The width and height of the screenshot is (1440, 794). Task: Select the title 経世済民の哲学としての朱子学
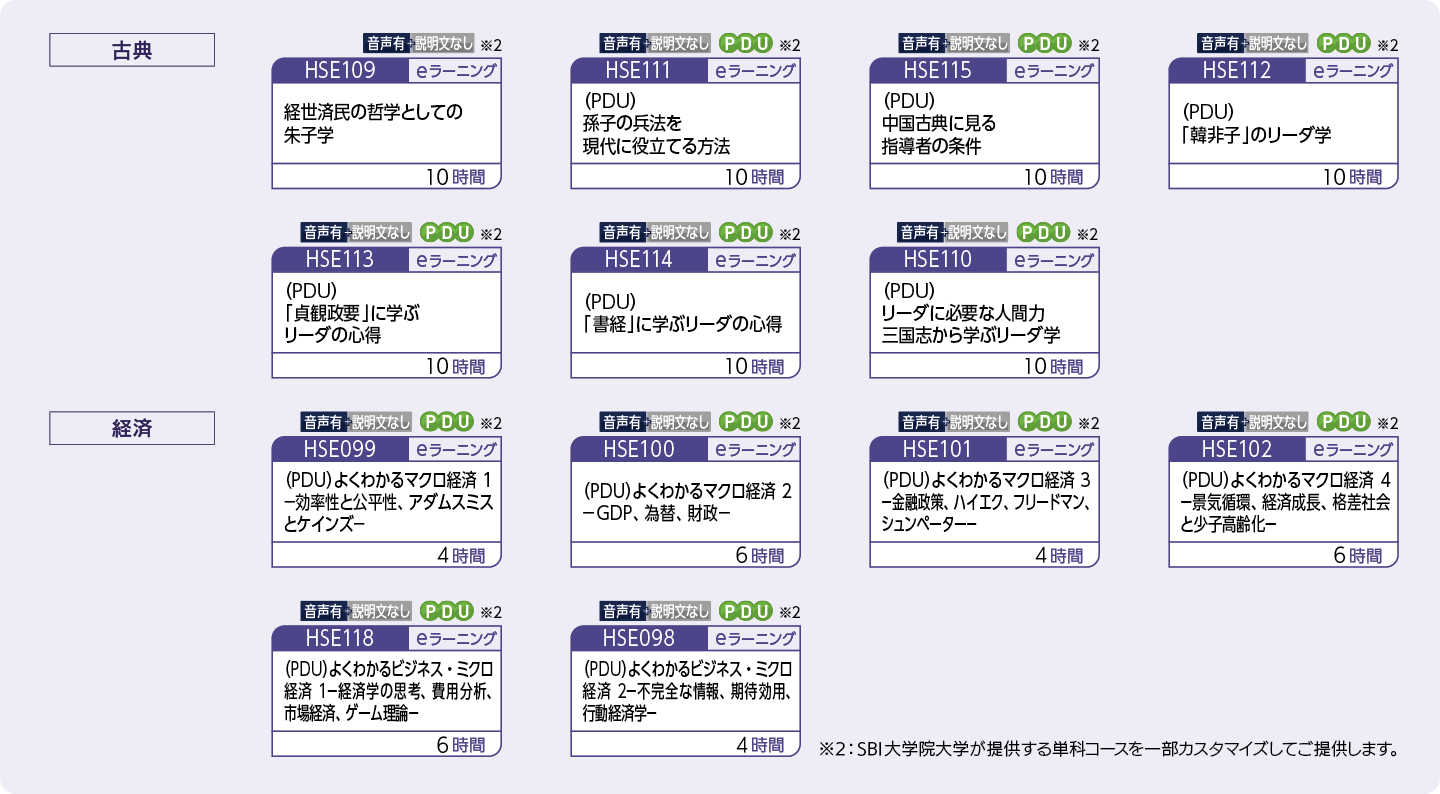[x=375, y=124]
